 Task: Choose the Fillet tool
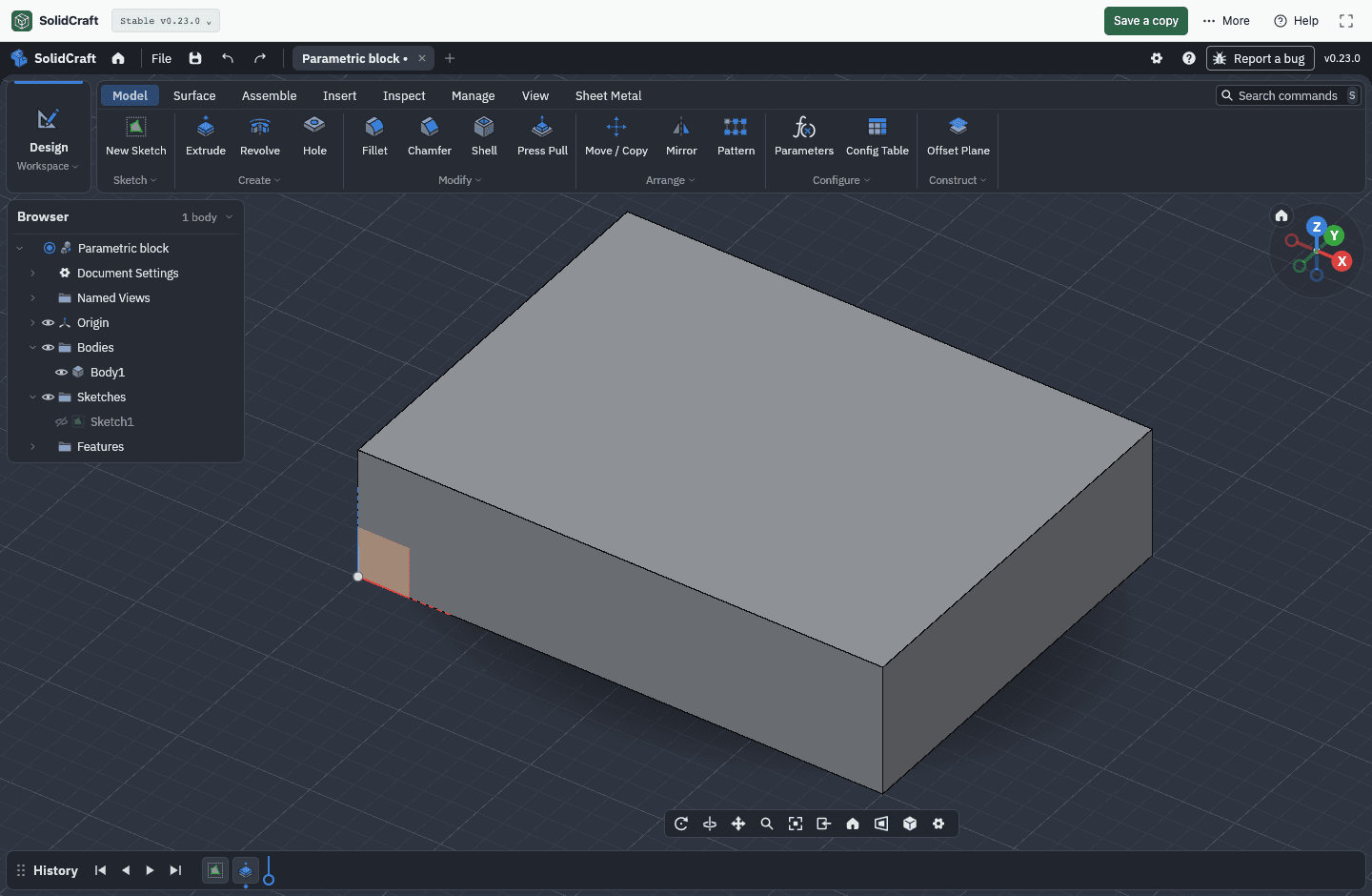tap(374, 136)
